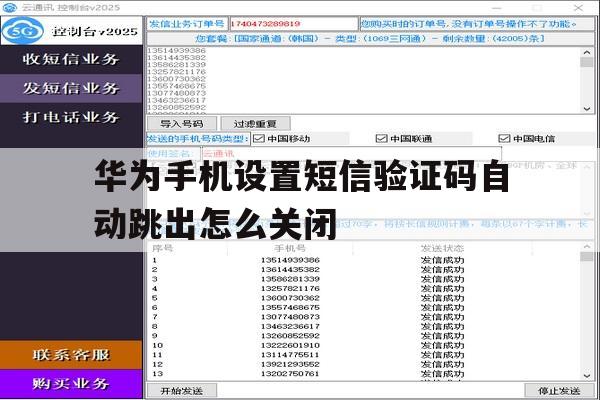600x400 pixels.
Task: Open 打电话业务 section
Action: [x=71, y=117]
